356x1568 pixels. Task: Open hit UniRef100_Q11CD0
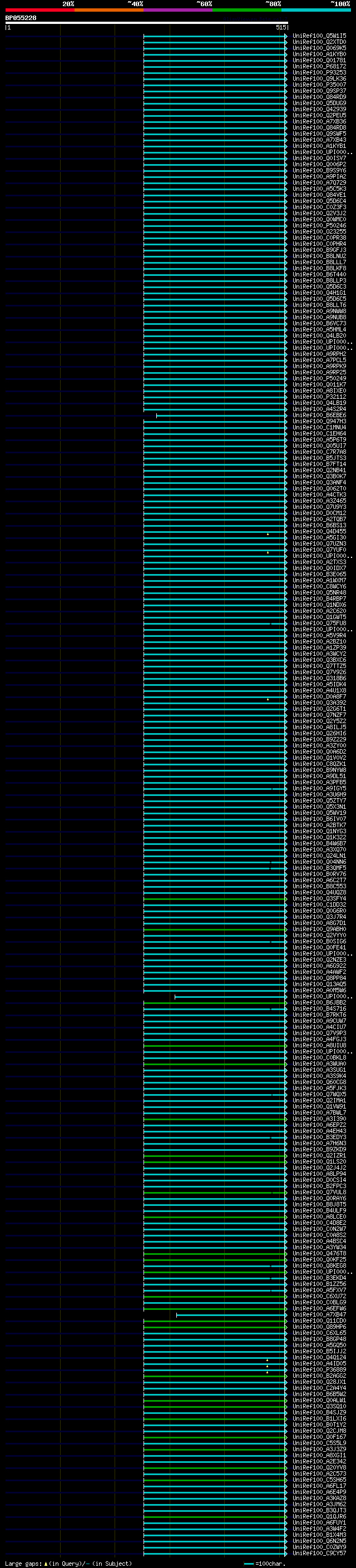[319, 1321]
